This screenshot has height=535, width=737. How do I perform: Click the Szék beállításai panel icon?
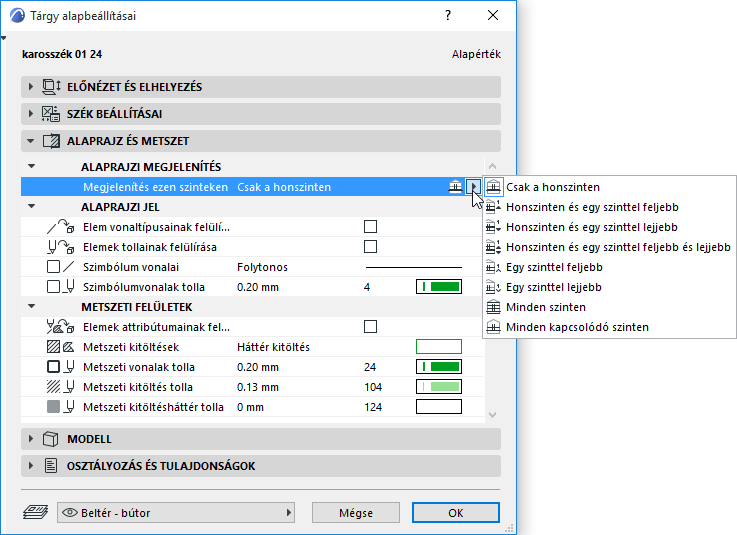(x=51, y=114)
